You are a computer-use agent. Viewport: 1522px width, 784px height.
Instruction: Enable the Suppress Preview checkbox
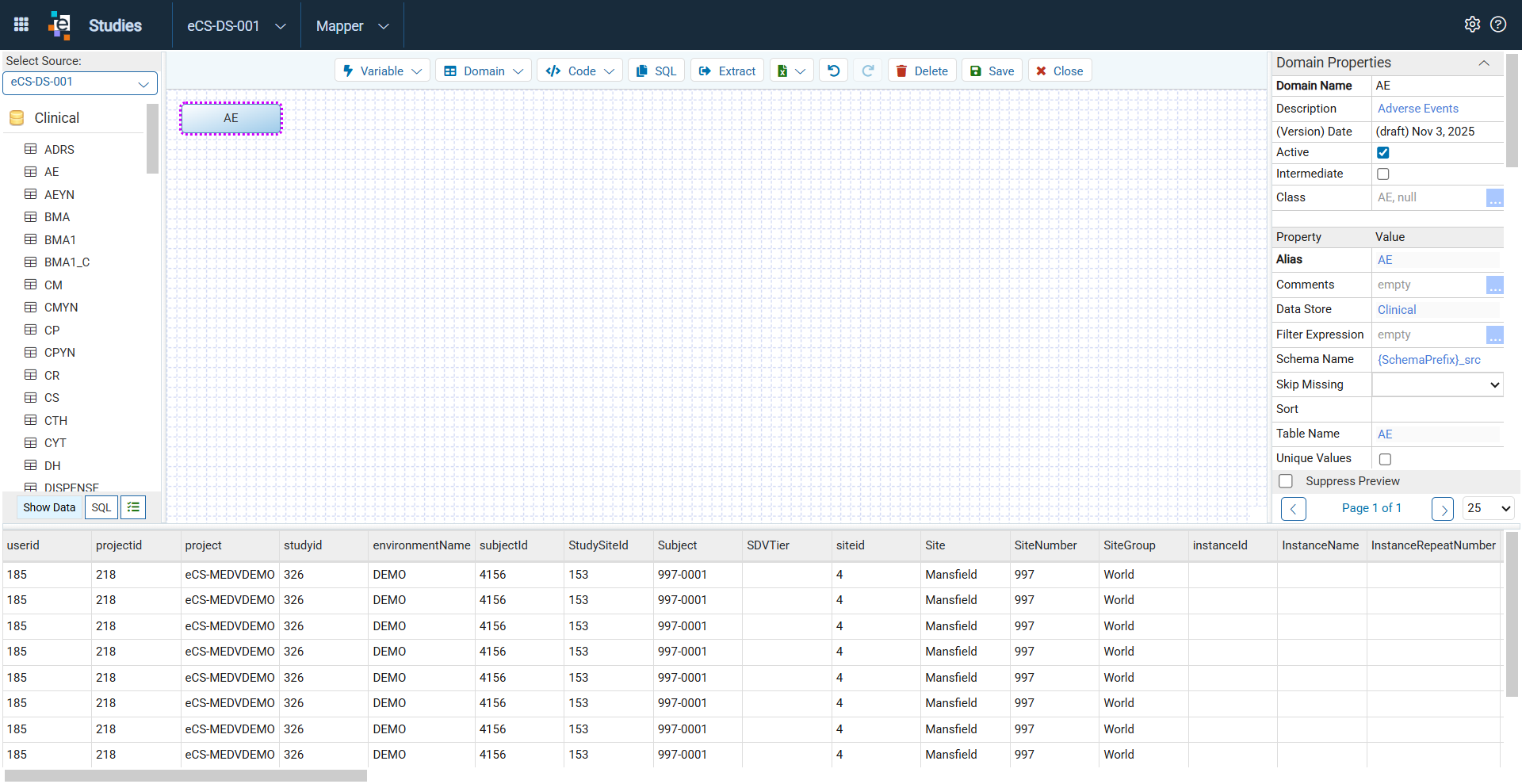[1286, 481]
